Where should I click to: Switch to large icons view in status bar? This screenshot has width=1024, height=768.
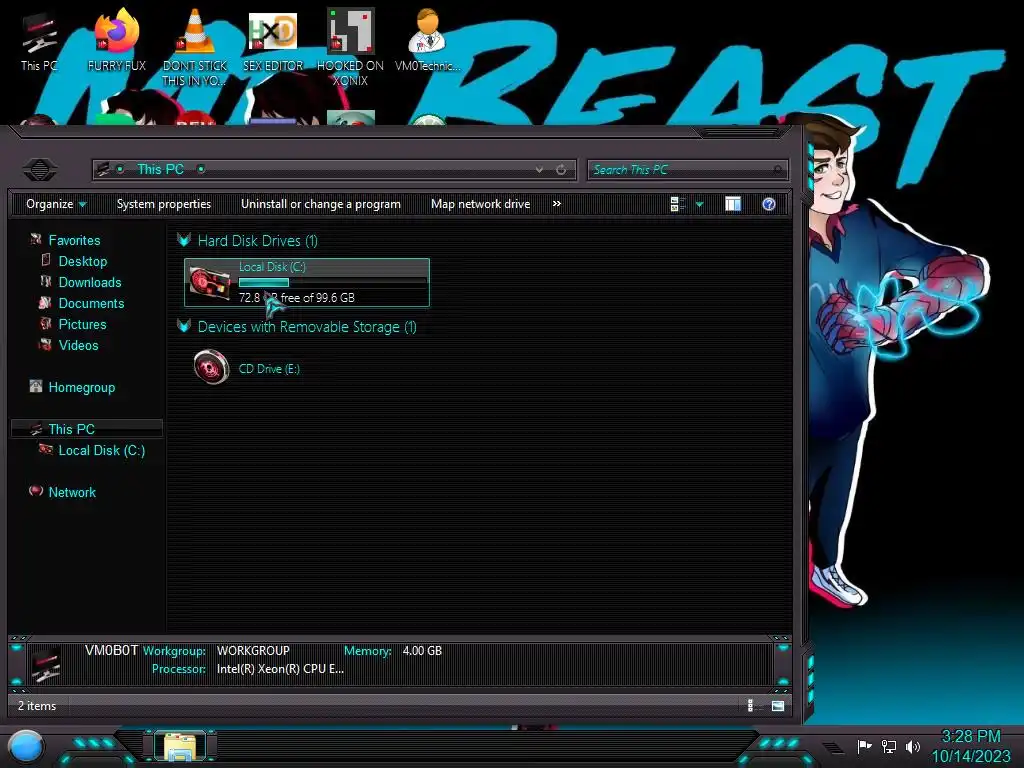click(x=778, y=705)
